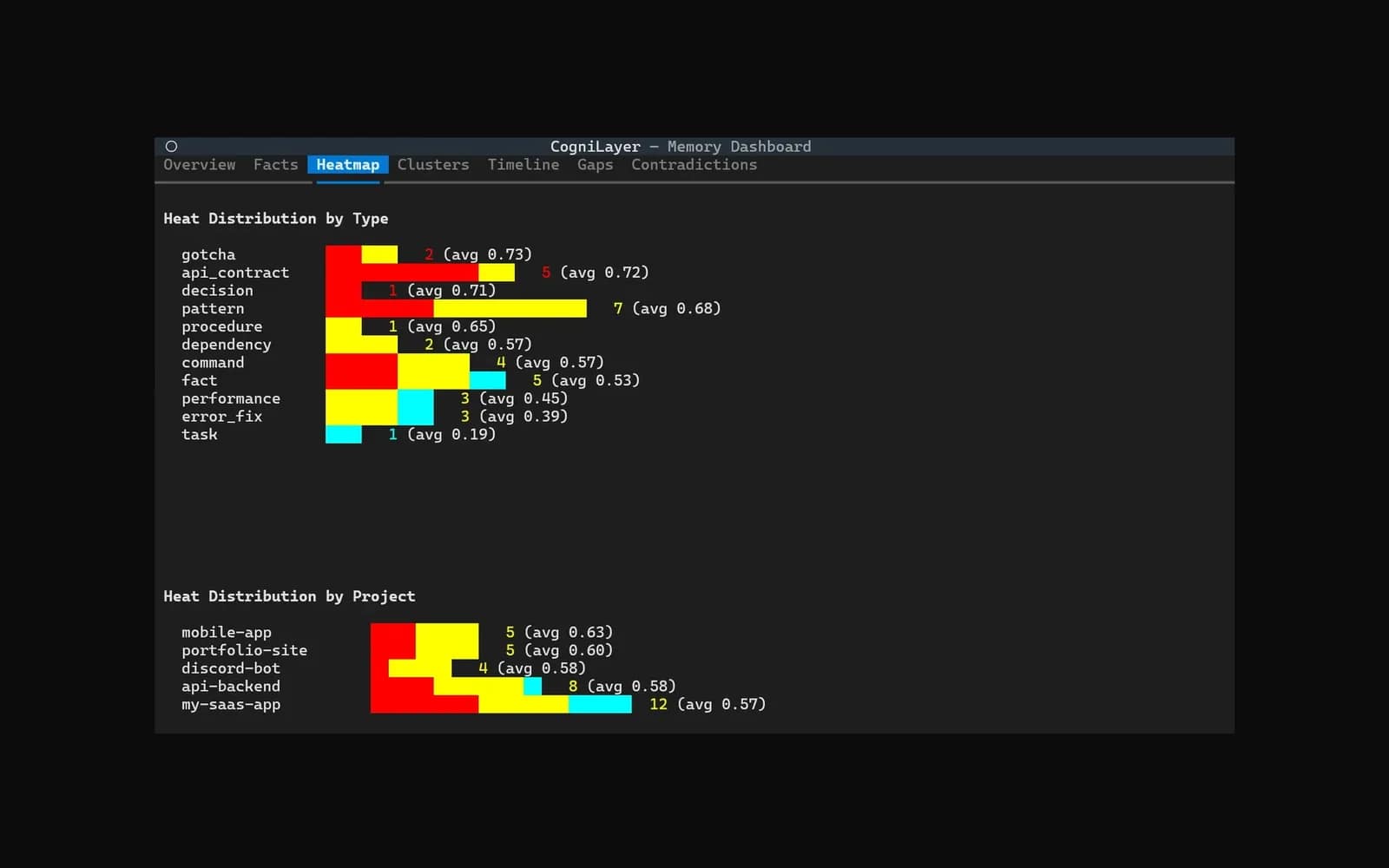Switch to the Overview tab
The image size is (1389, 868).
199,165
